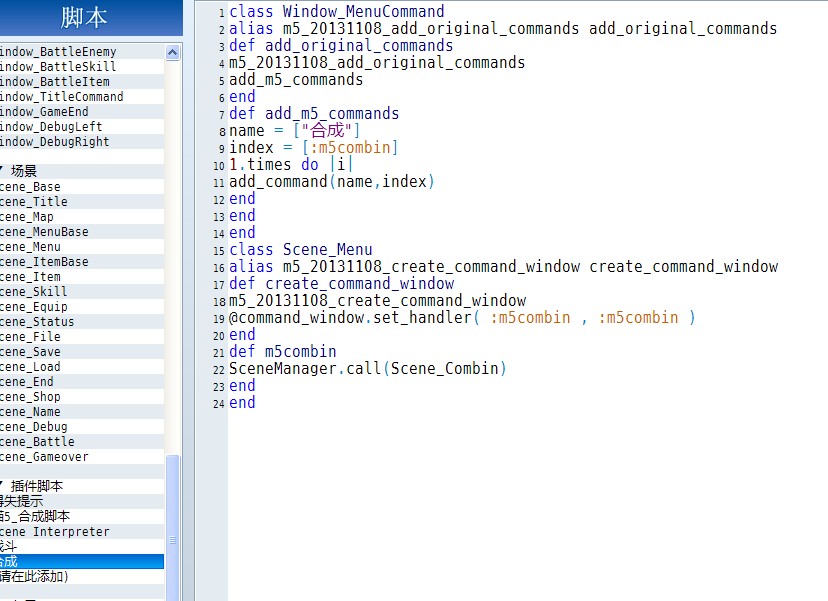Select the Scene_File script
The image size is (828, 601).
[x=82, y=337]
